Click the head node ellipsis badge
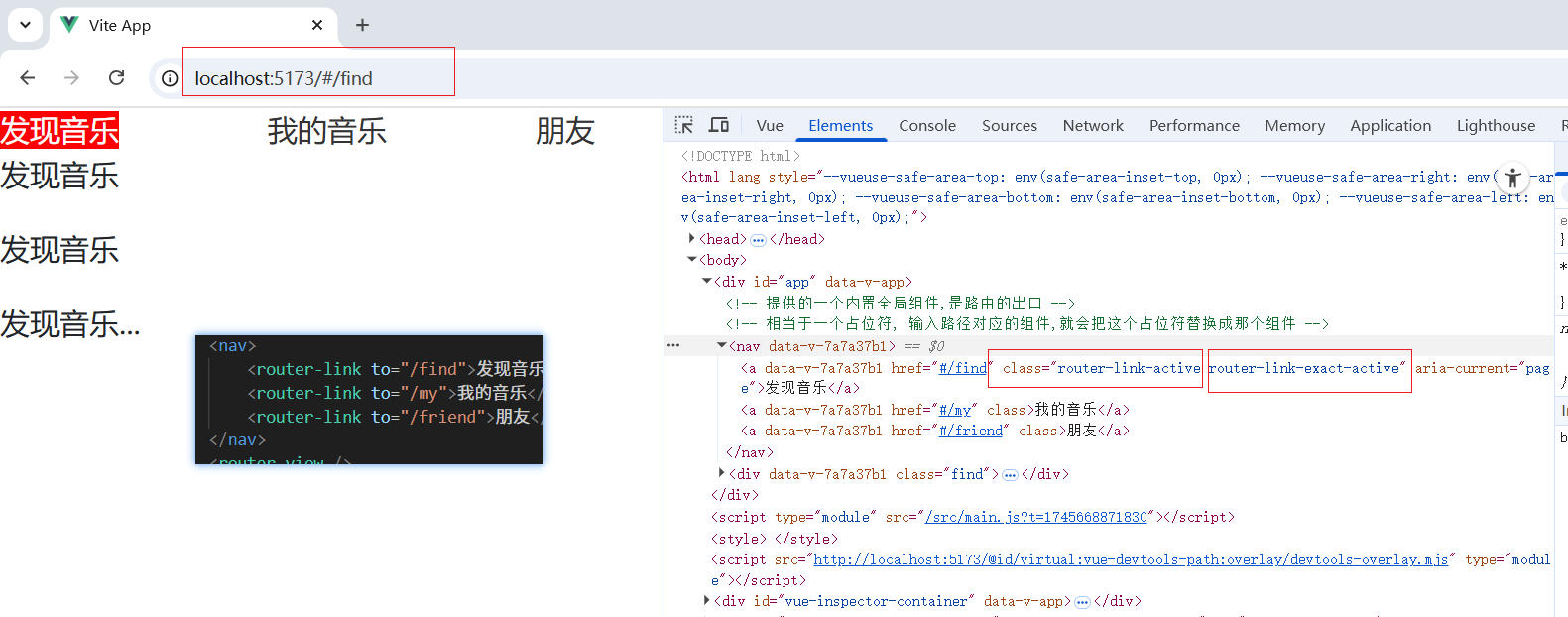The height and width of the screenshot is (617, 1568). tap(758, 240)
